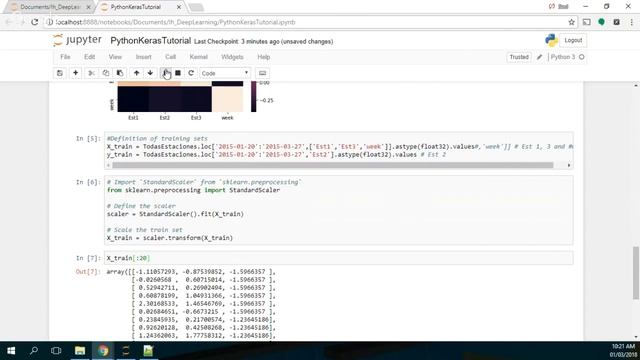
Task: Close the PythonKerasTutorial browser tab
Action: (179, 7)
